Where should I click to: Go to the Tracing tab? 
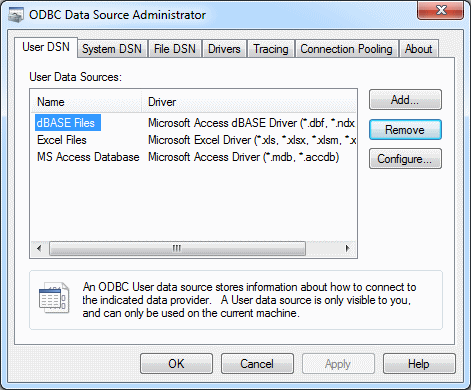click(x=271, y=49)
